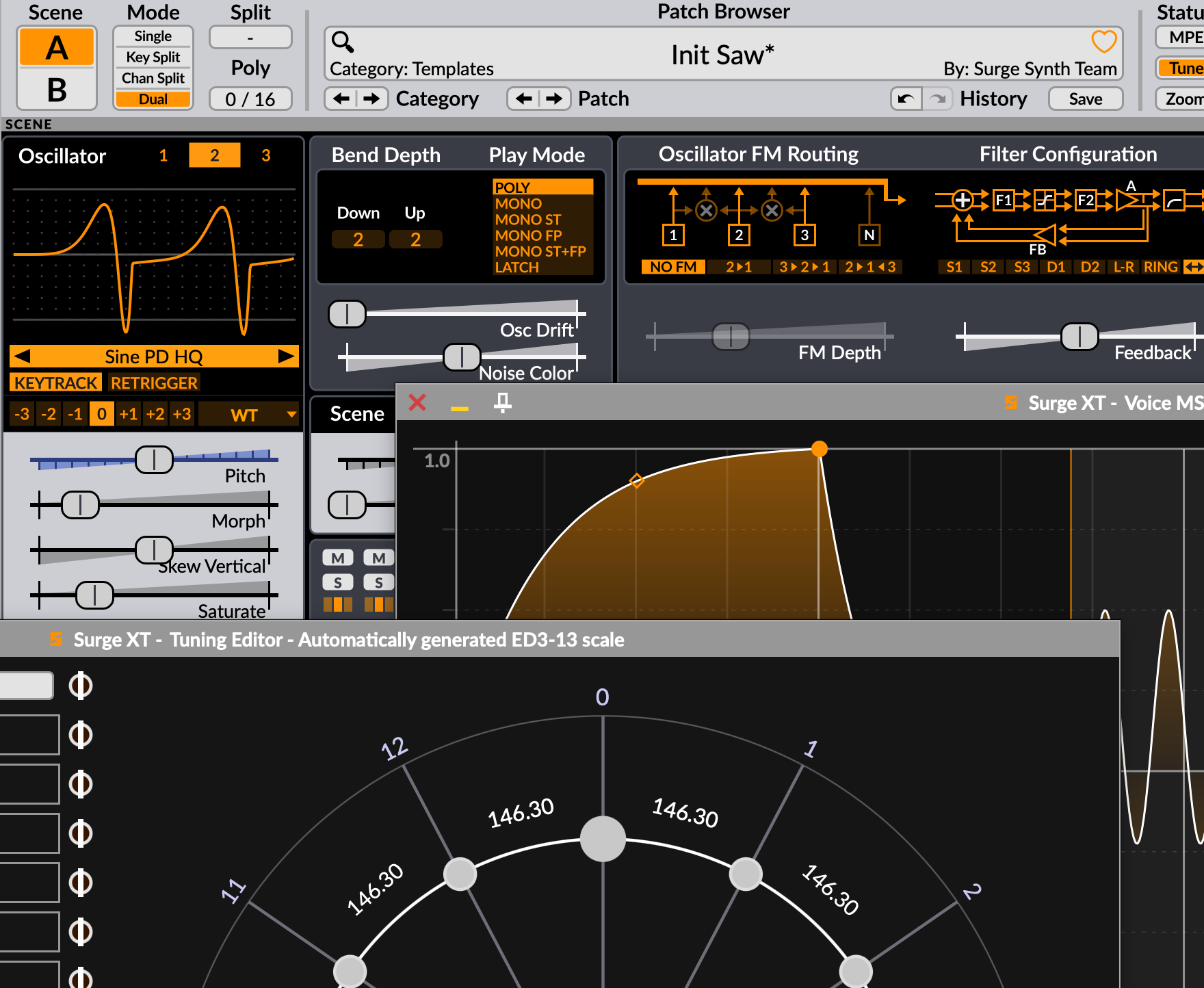1204x988 pixels.
Task: Go to next category with right arrow
Action: (371, 99)
